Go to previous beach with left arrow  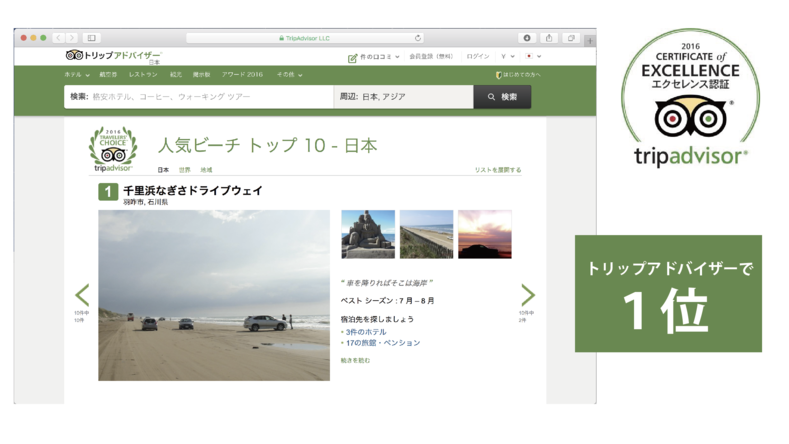(82, 295)
